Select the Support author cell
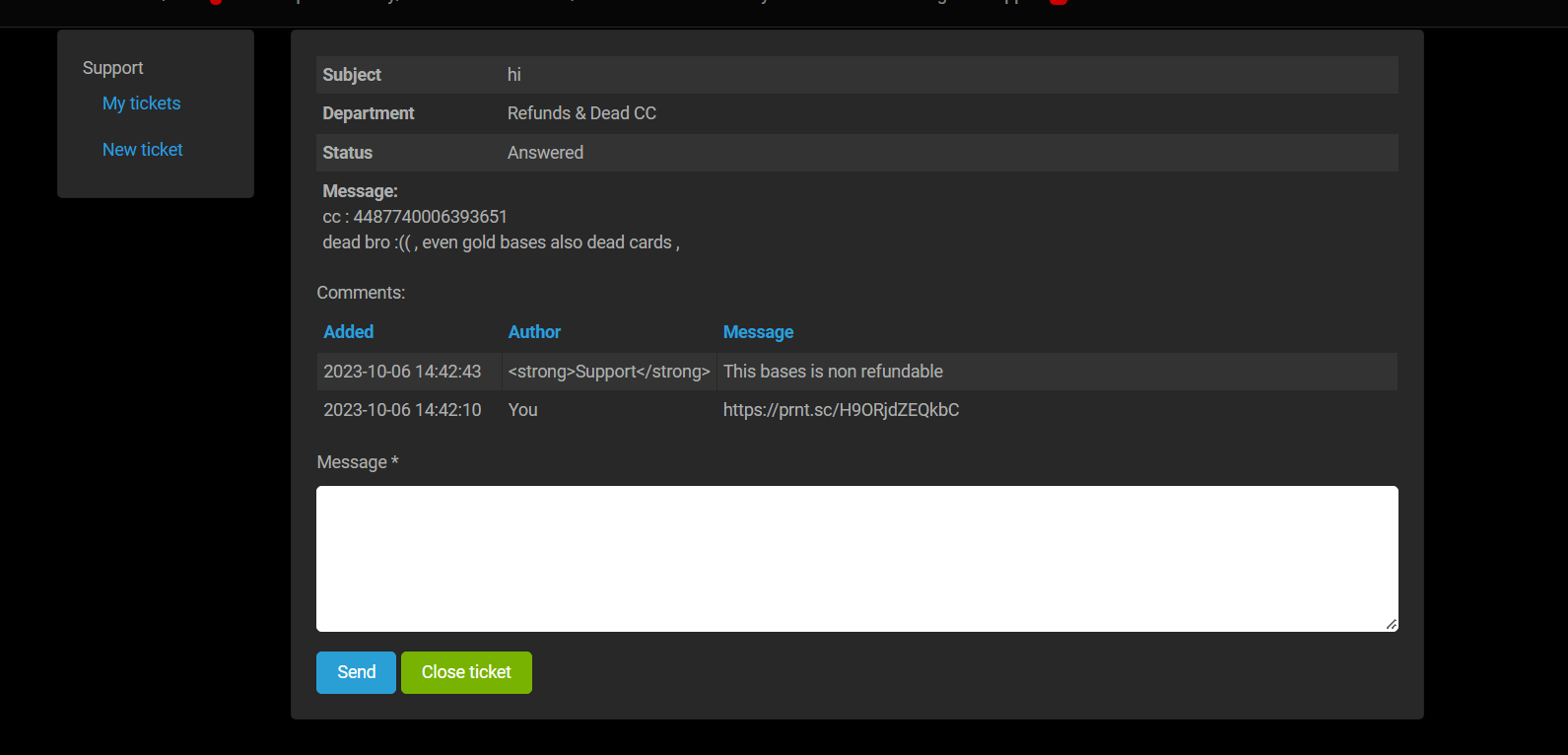Image resolution: width=1568 pixels, height=755 pixels. pyautogui.click(x=609, y=372)
